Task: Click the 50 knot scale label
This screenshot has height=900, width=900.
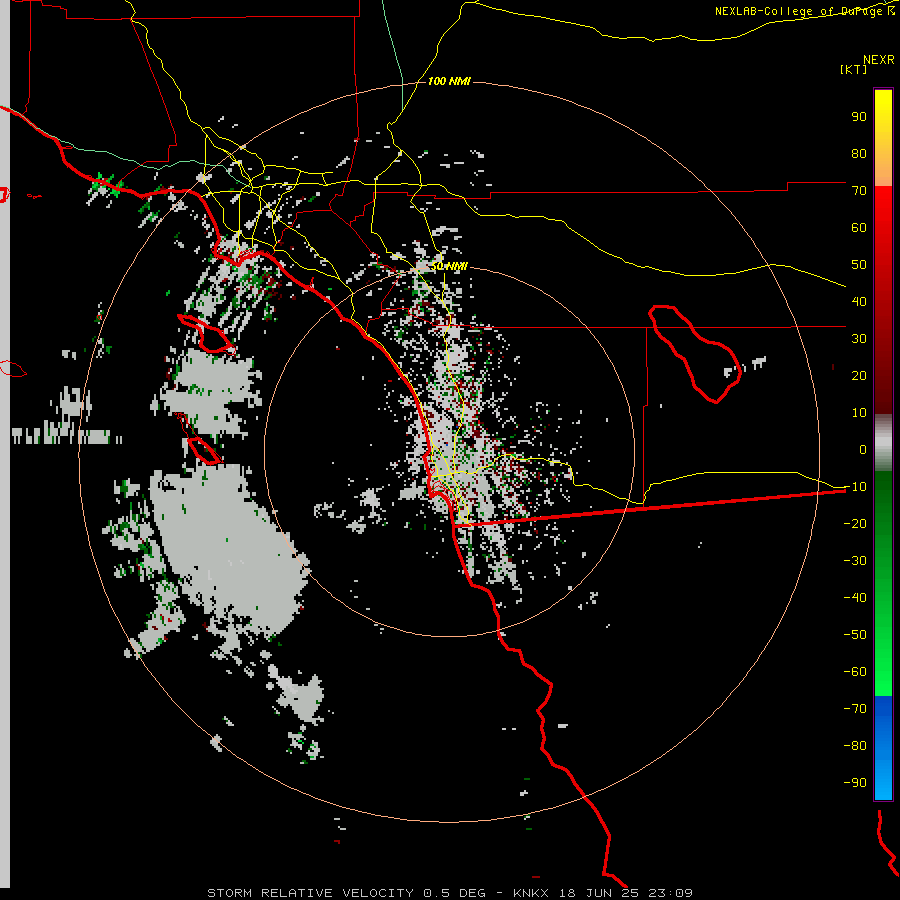Action: [859, 265]
